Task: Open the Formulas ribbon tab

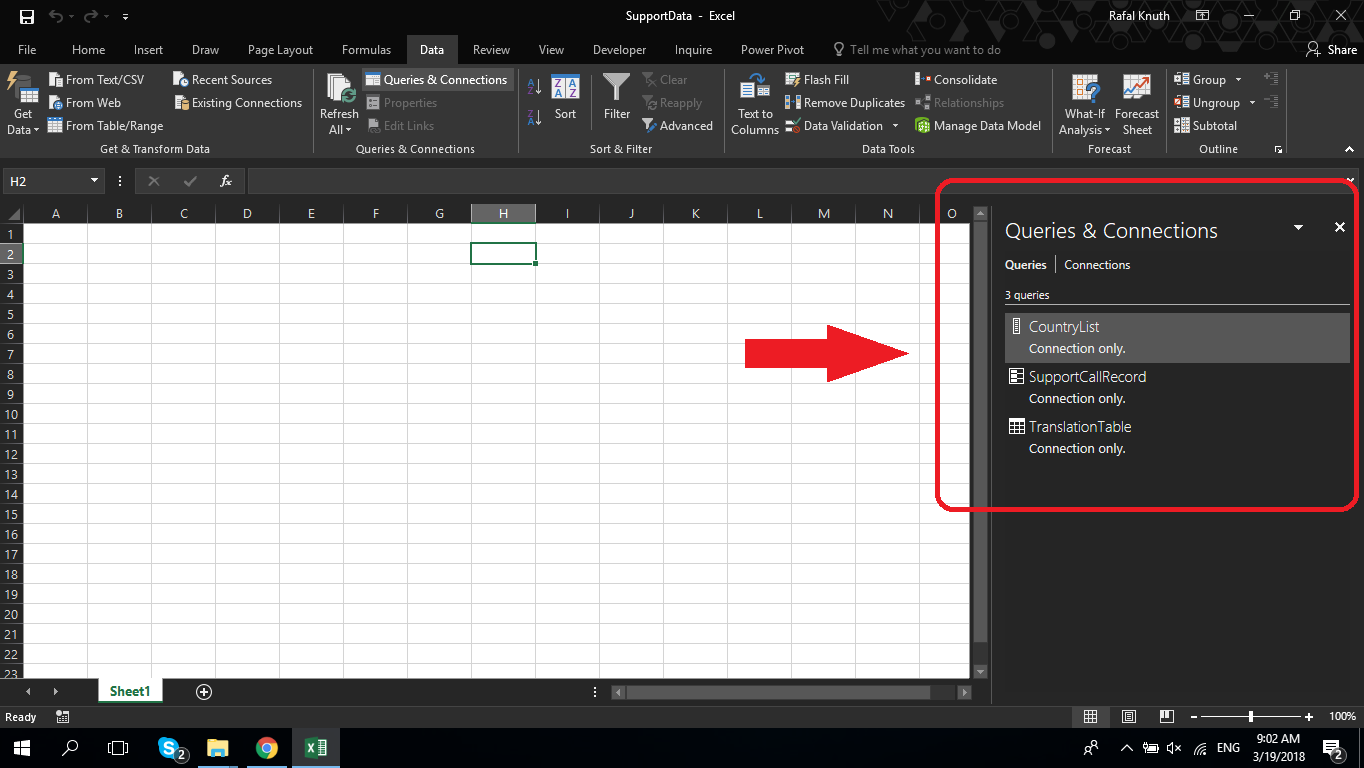Action: pos(366,49)
